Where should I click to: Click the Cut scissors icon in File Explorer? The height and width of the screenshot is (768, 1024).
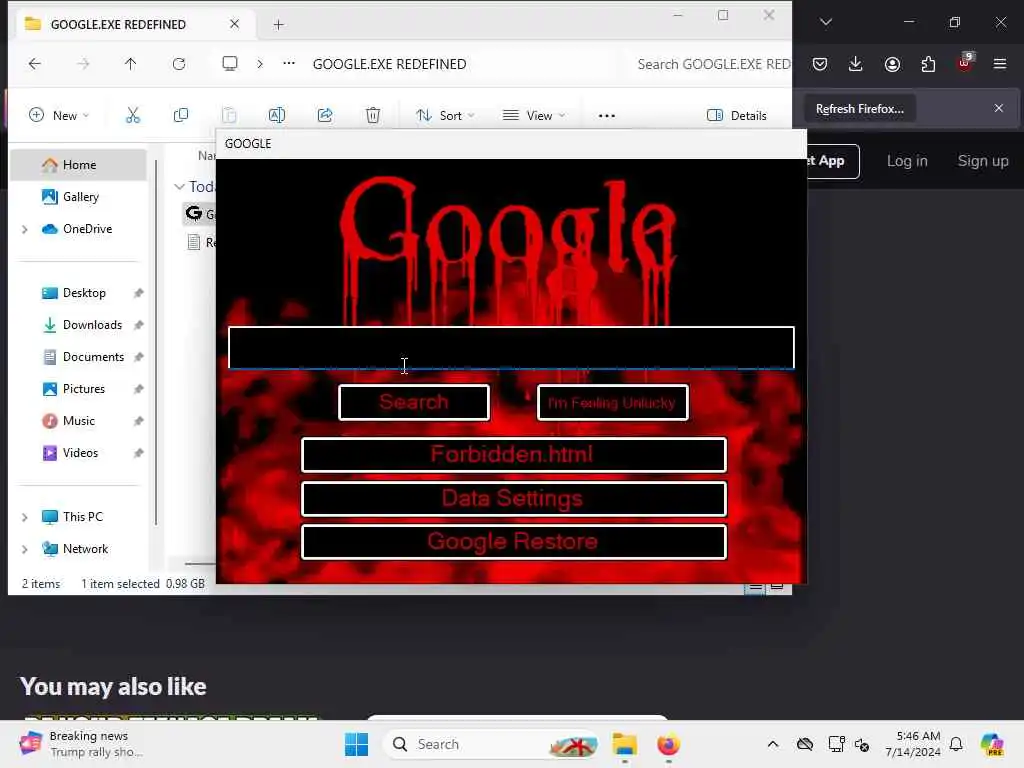click(x=133, y=116)
